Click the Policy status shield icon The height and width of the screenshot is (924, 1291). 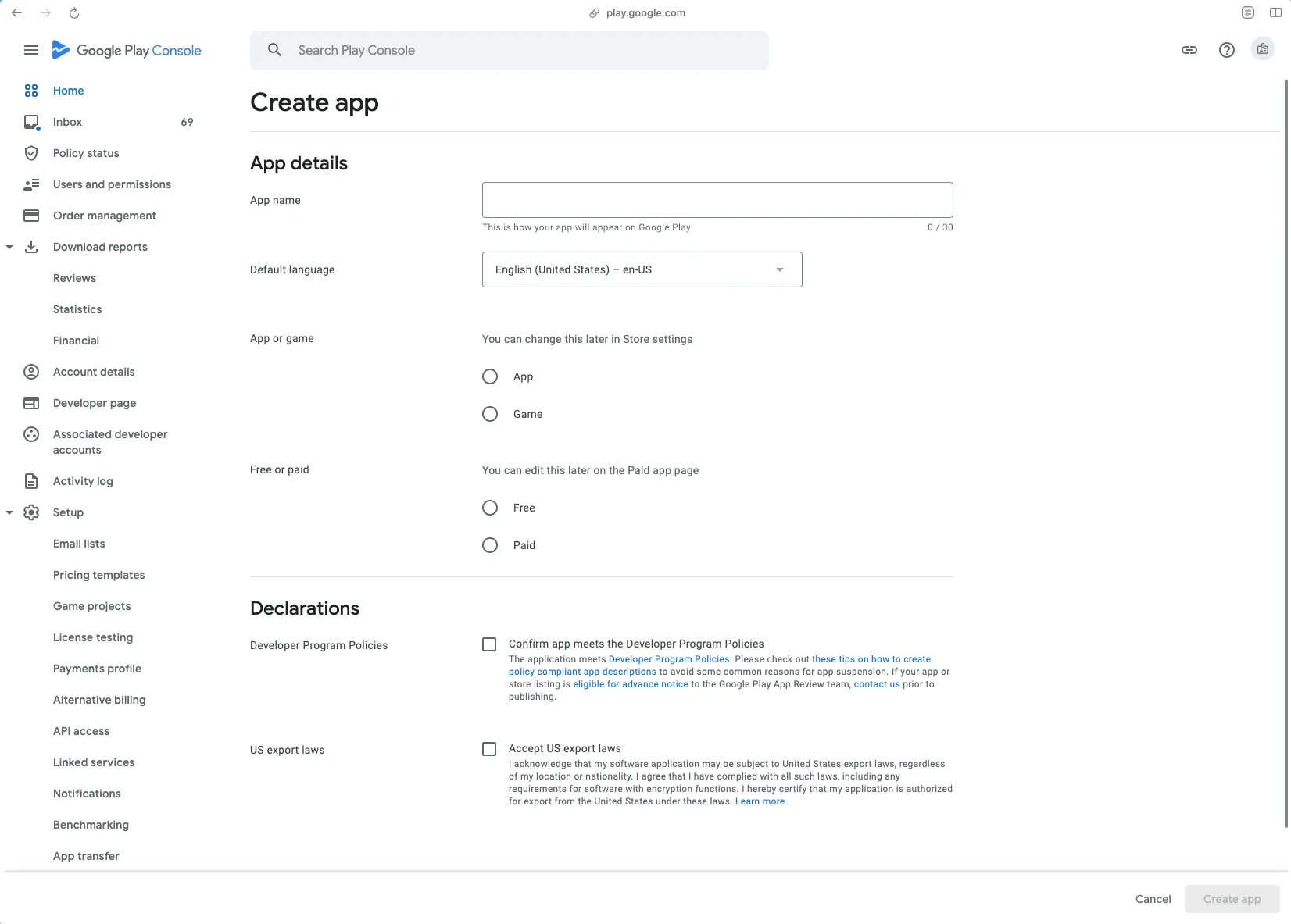pos(31,153)
